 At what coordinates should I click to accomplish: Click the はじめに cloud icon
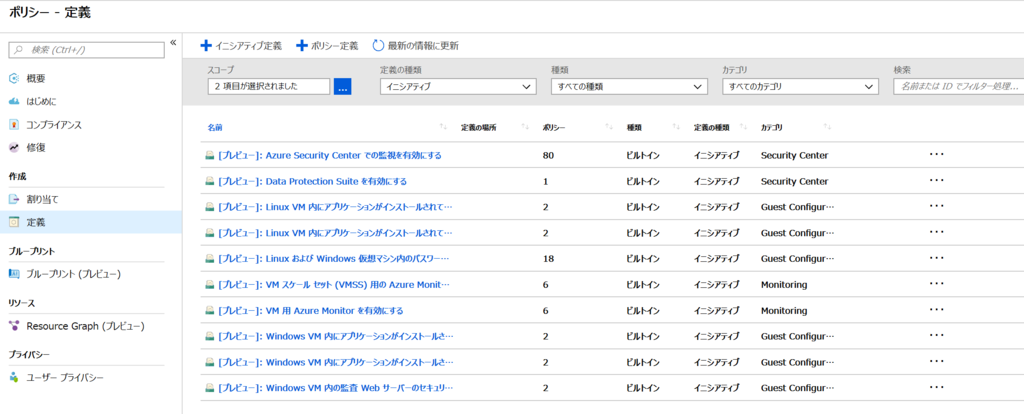point(14,101)
